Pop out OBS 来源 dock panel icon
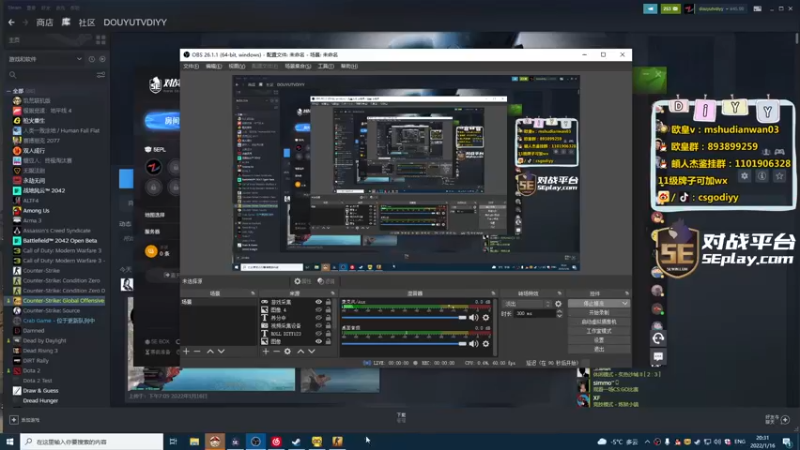800x450 pixels. [x=332, y=293]
